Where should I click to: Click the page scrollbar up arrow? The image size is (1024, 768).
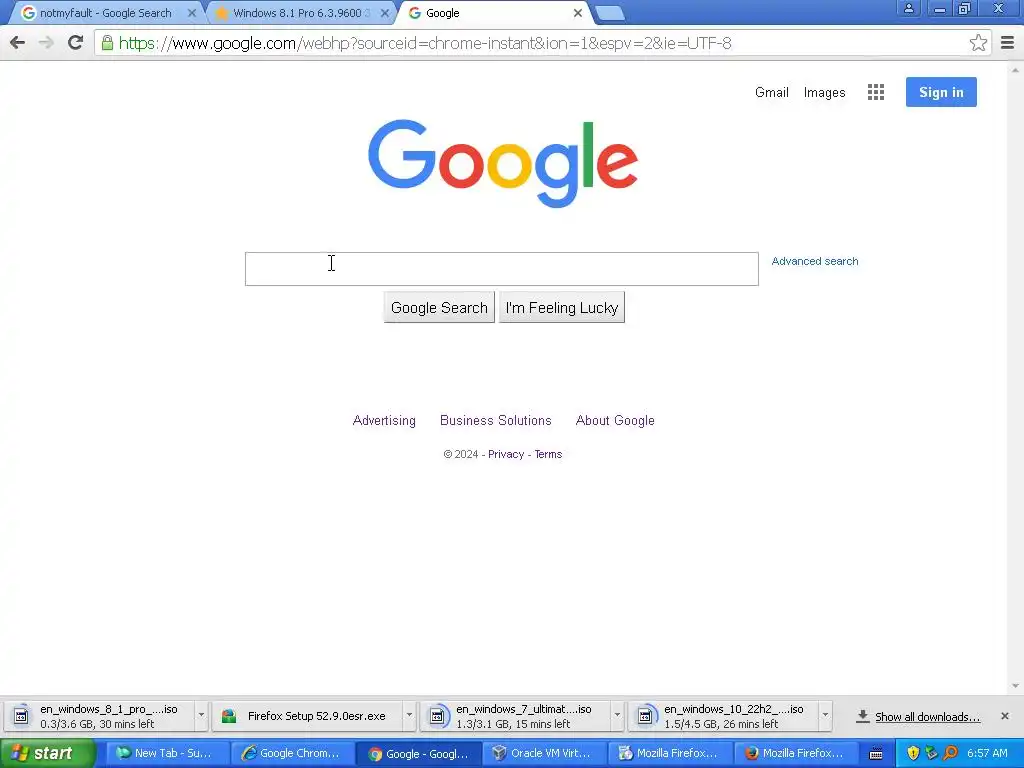pyautogui.click(x=1015, y=69)
